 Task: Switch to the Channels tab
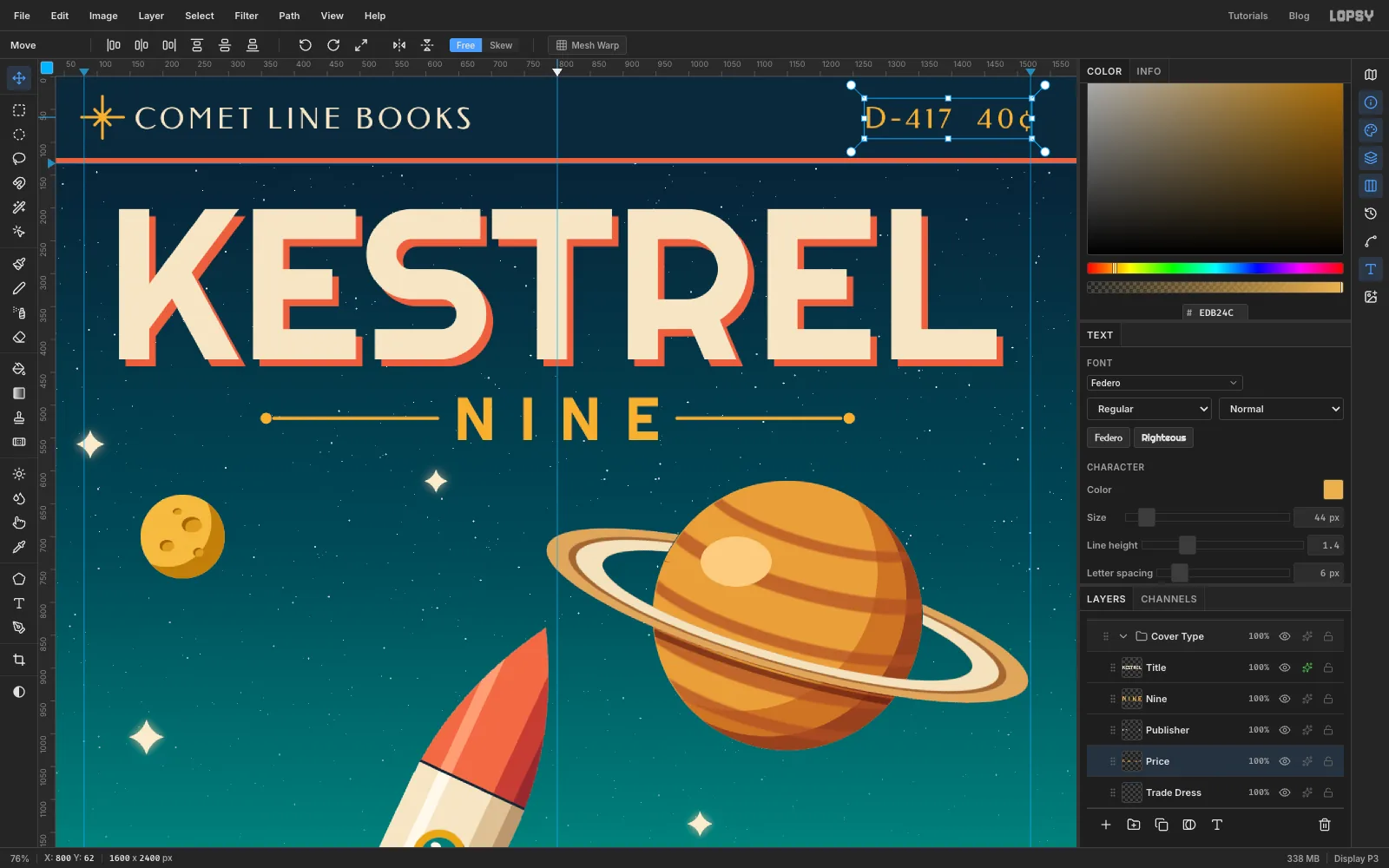1168,599
